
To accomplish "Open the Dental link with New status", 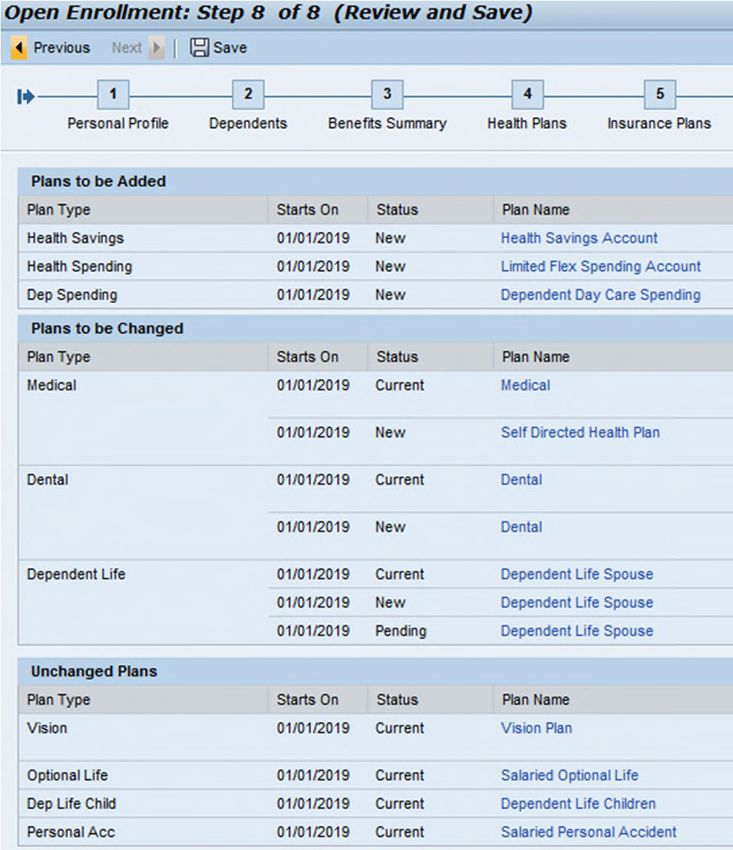I will coord(522,527).
